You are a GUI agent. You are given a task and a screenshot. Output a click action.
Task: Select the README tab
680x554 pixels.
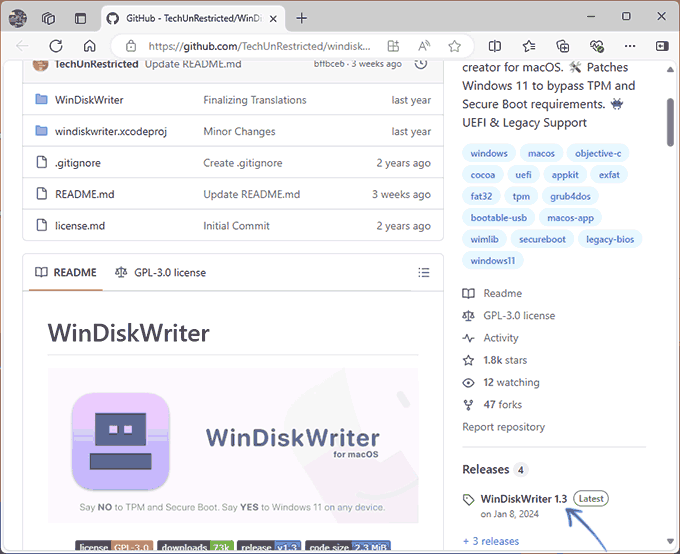(66, 272)
